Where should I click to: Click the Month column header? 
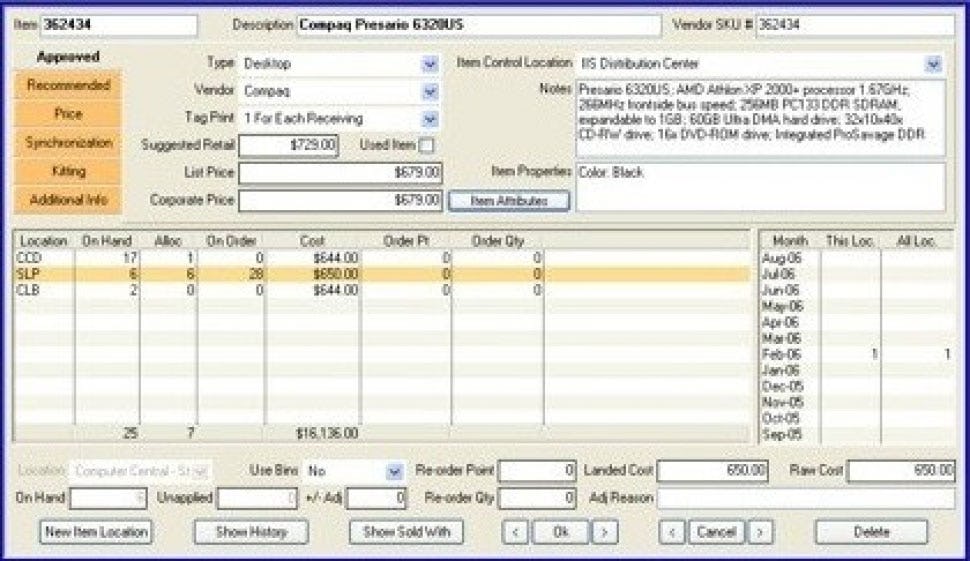[790, 241]
